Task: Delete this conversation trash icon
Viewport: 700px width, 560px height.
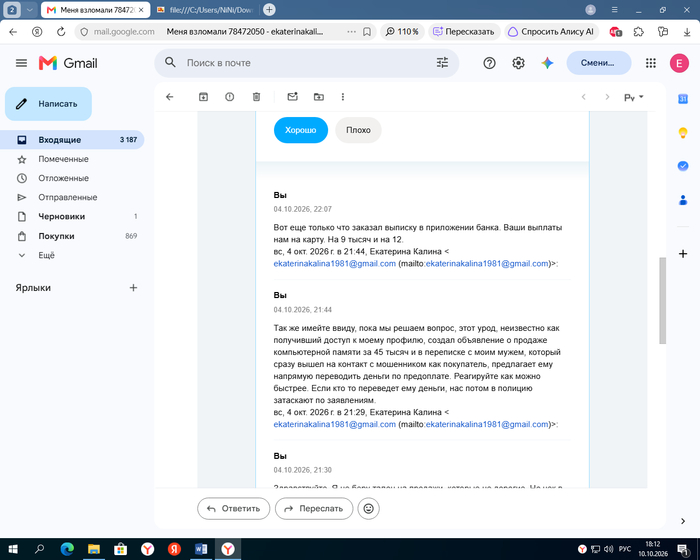Action: coord(256,97)
